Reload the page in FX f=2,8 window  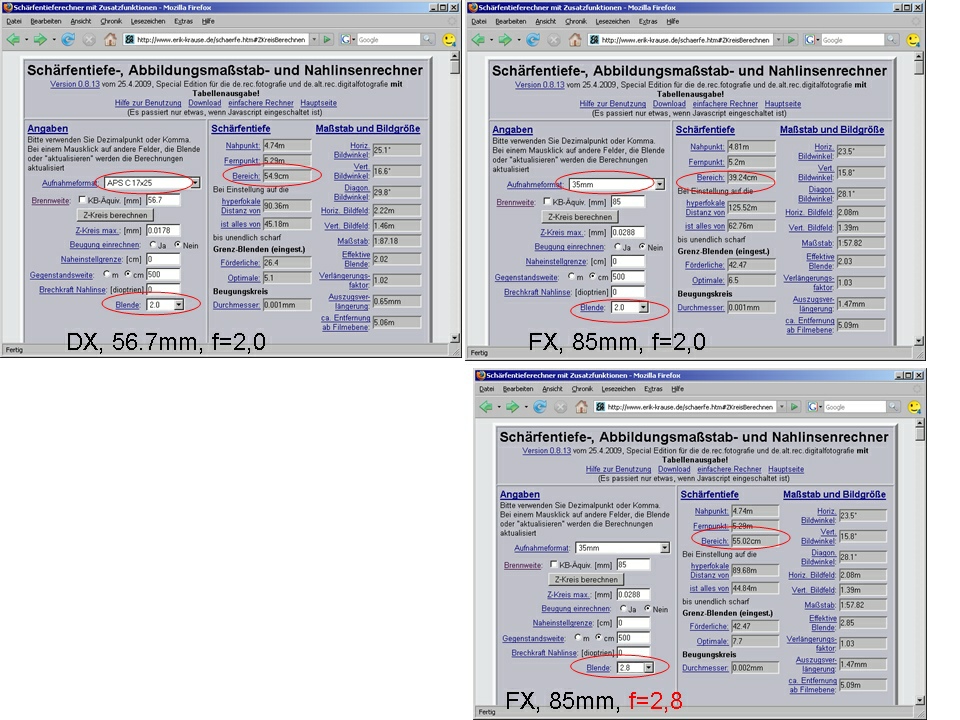(x=539, y=407)
